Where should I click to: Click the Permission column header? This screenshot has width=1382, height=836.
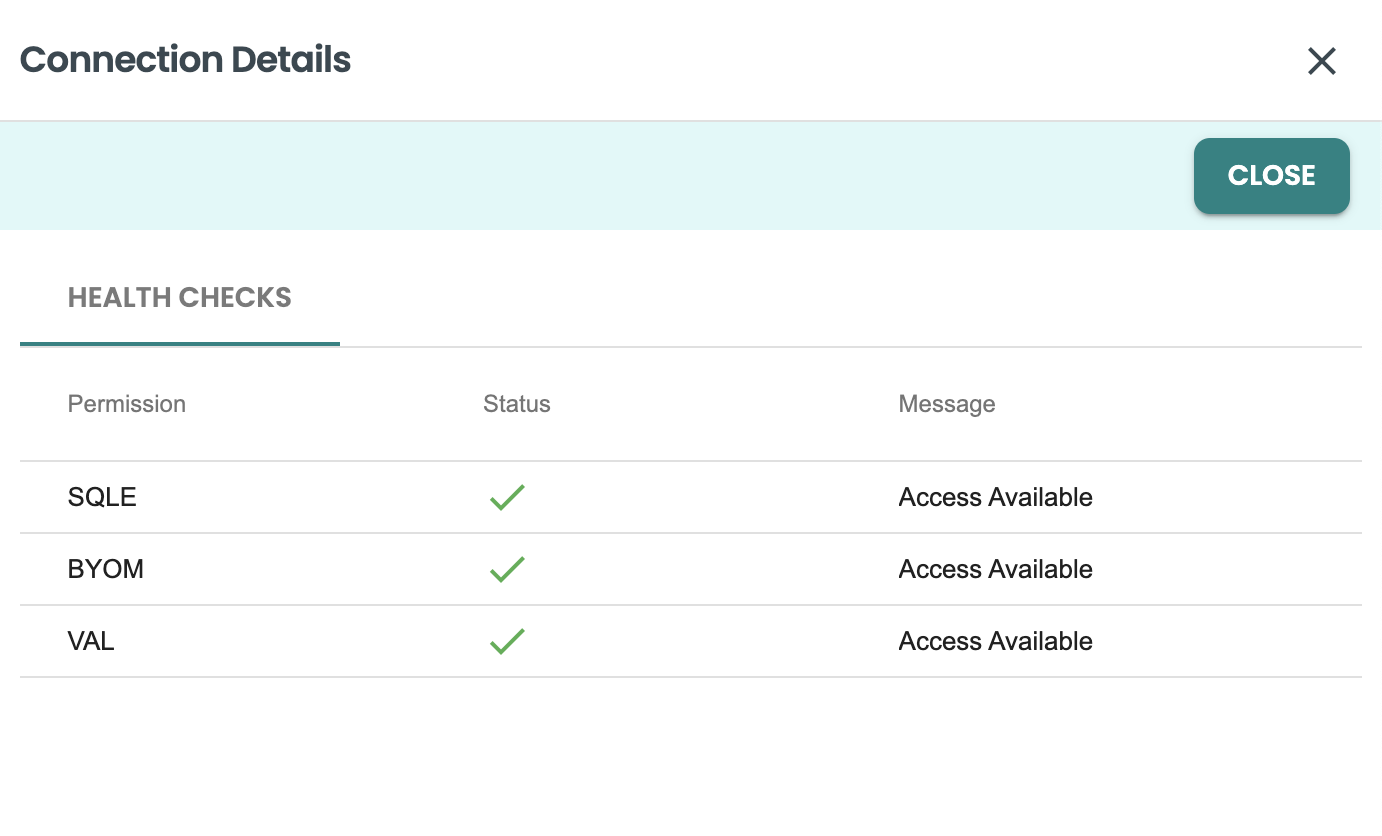tap(127, 404)
